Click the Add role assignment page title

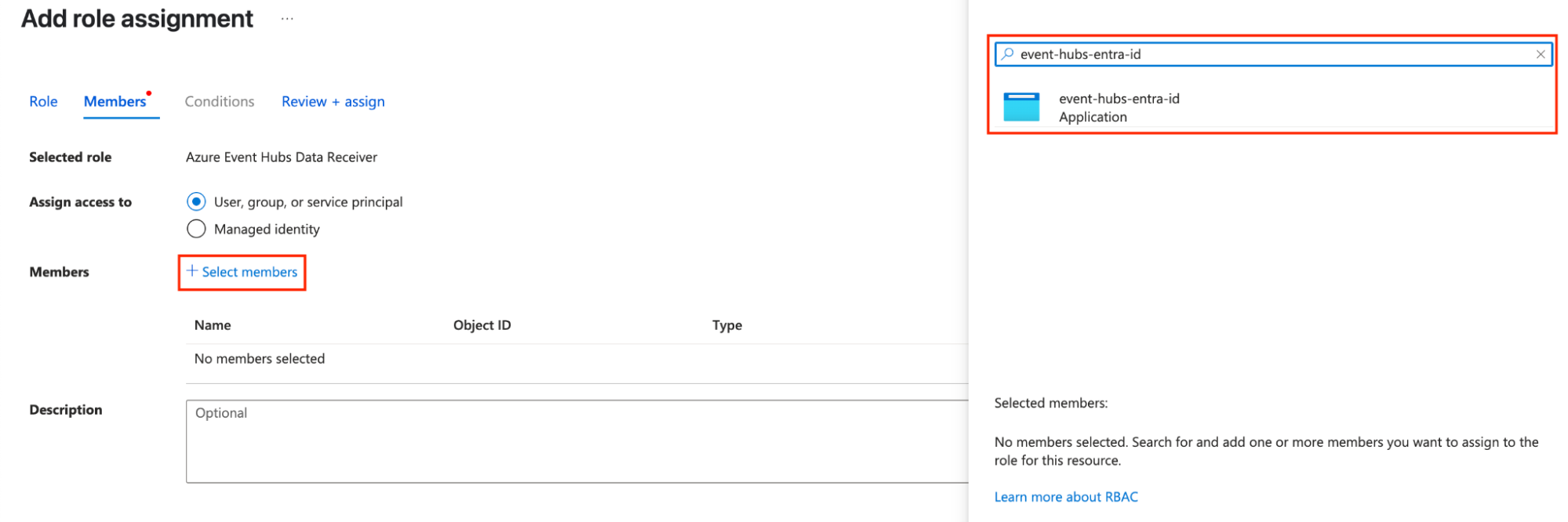137,19
